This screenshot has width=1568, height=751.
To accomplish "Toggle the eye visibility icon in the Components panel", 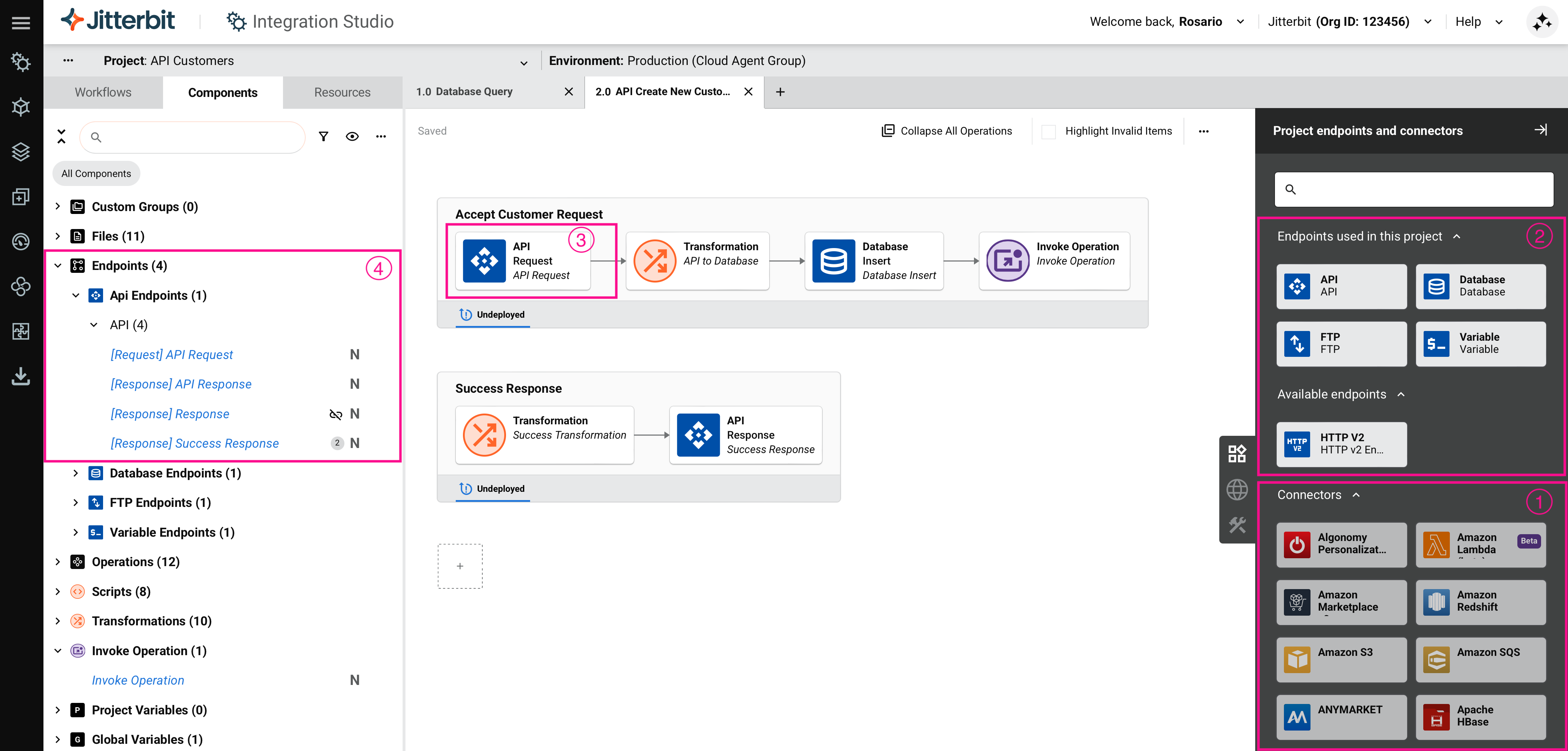I will click(352, 136).
